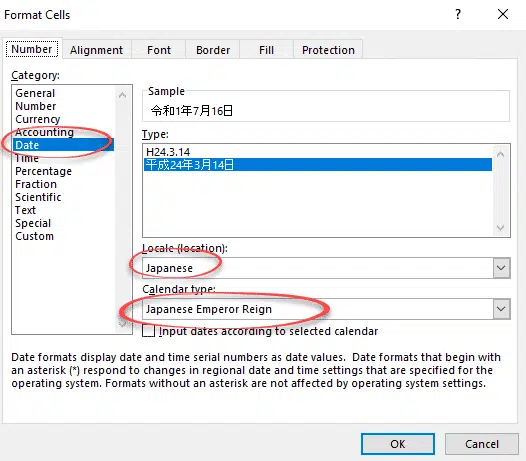Open the Protection tab
The image size is (526, 461).
(328, 50)
